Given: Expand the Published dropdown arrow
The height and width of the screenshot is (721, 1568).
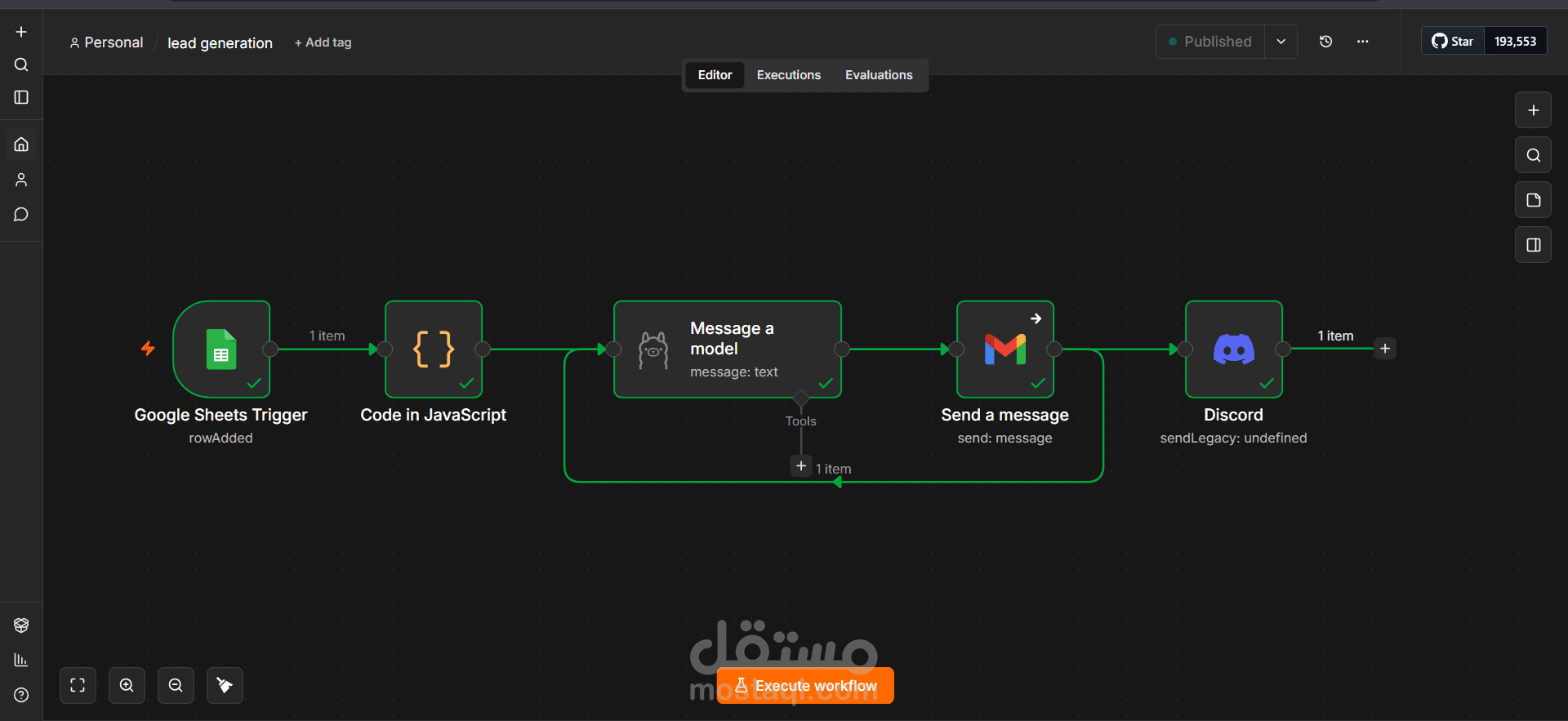Looking at the screenshot, I should point(1281,42).
